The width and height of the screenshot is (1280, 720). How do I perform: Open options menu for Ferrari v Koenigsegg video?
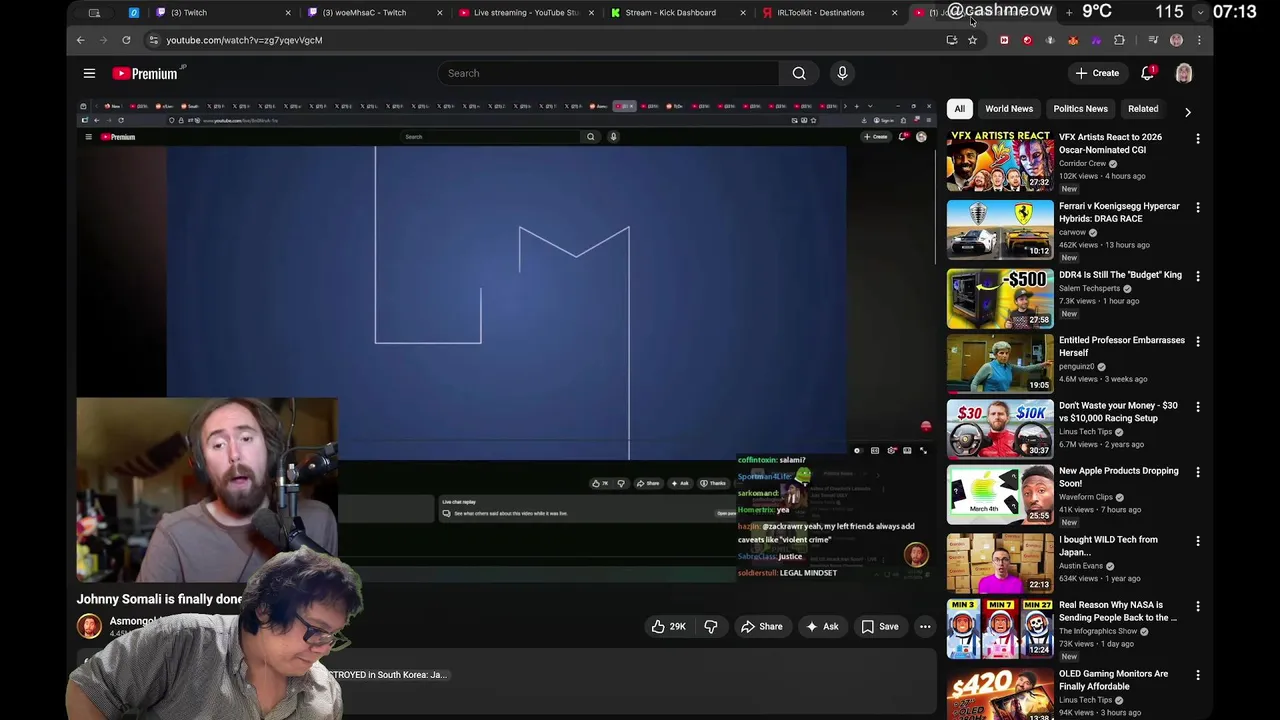[x=1198, y=207]
